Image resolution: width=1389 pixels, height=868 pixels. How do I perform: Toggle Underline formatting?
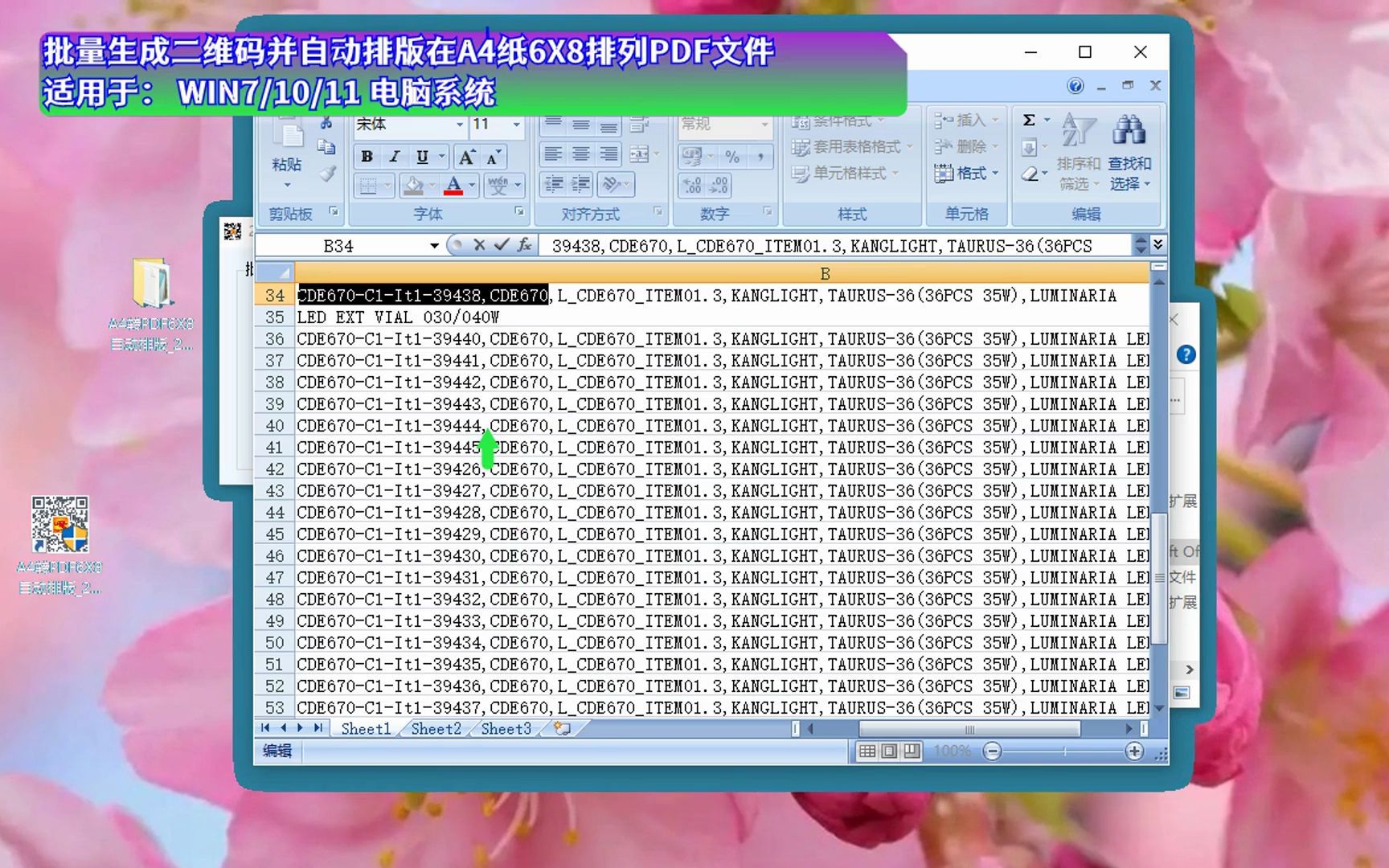[422, 157]
